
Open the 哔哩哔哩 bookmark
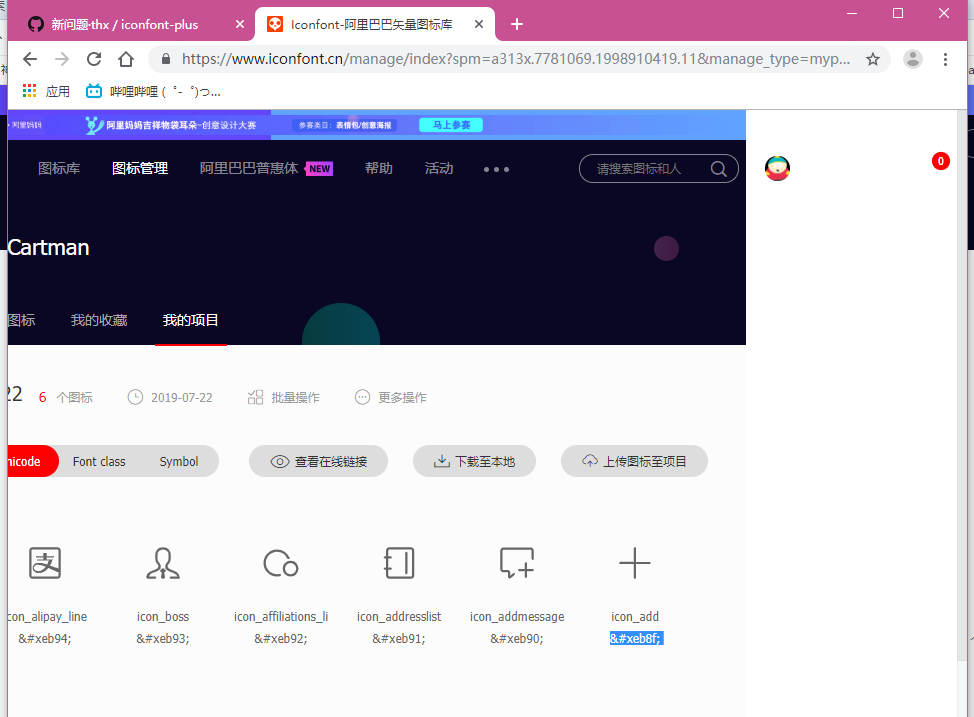[x=153, y=91]
